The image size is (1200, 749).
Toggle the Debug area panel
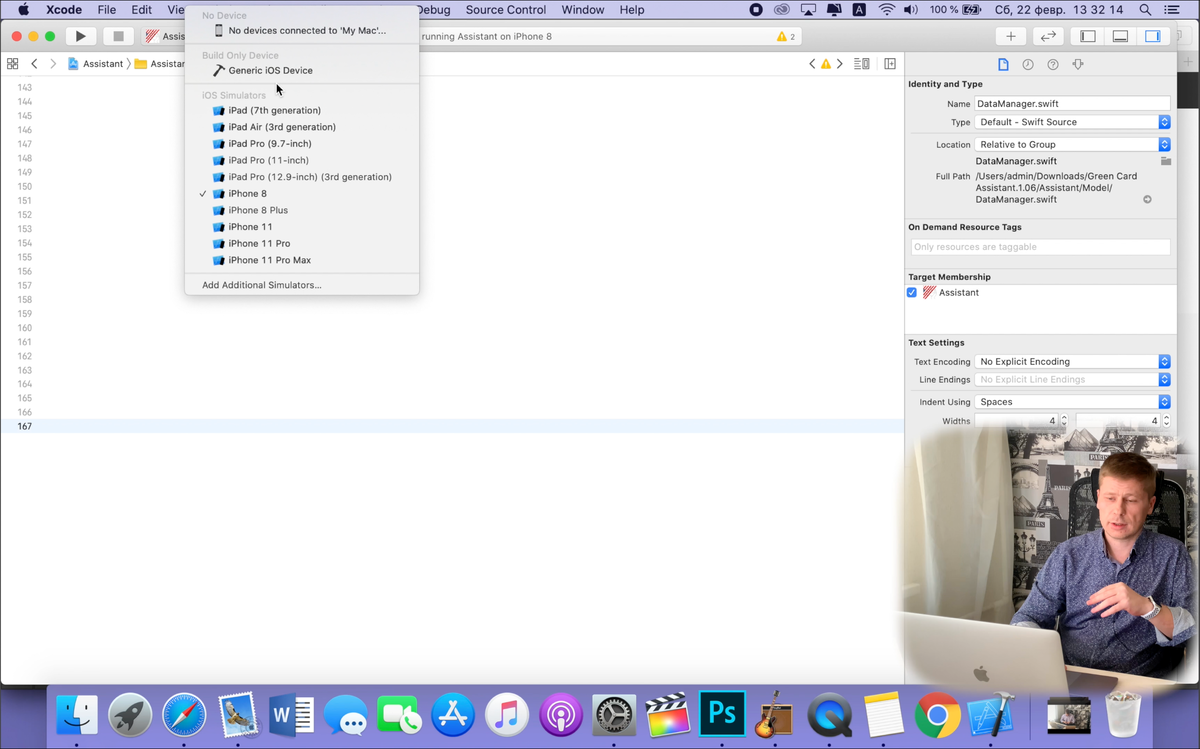[x=1120, y=36]
